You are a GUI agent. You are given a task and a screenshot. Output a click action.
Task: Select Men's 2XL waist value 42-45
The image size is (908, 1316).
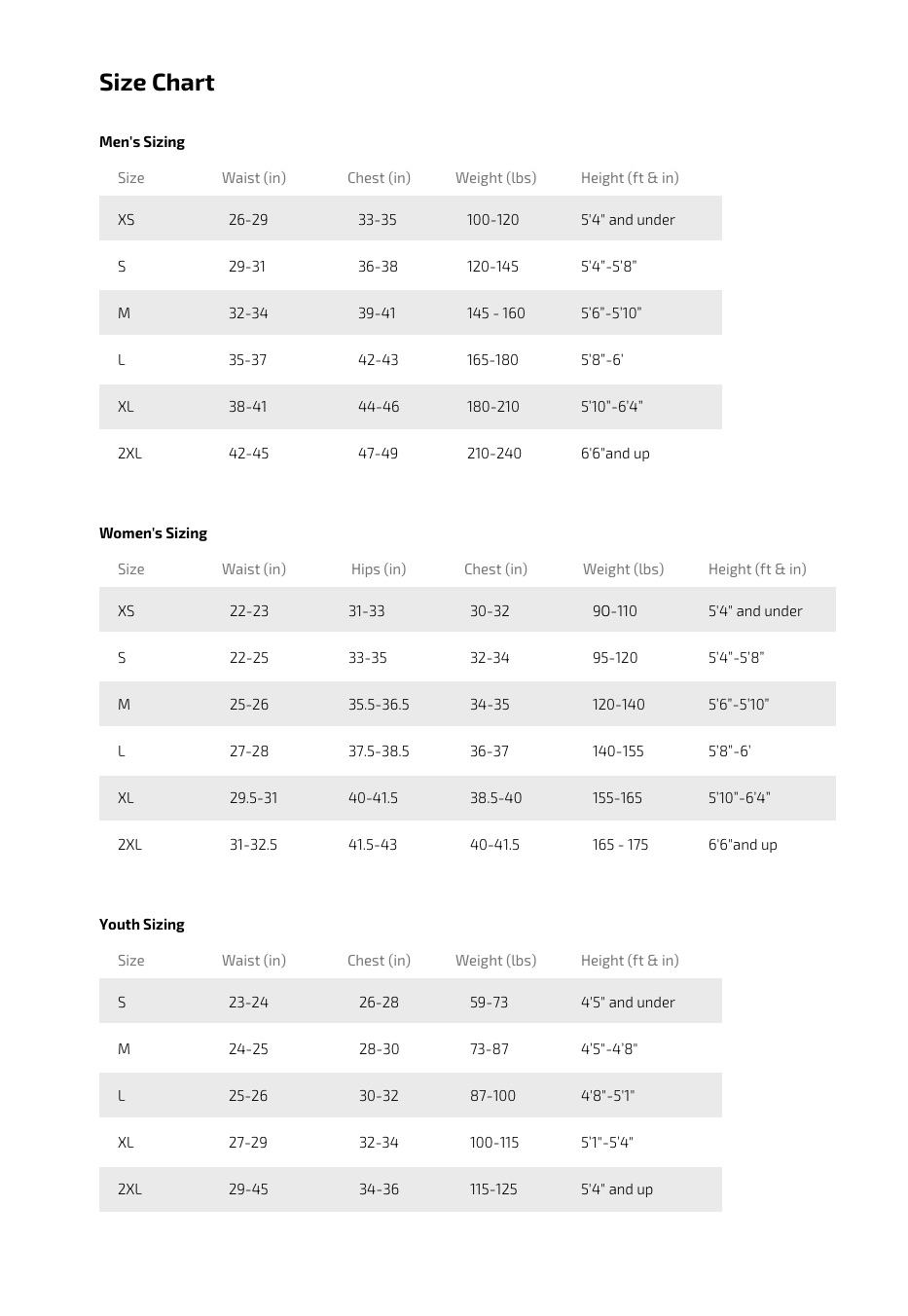pos(248,454)
